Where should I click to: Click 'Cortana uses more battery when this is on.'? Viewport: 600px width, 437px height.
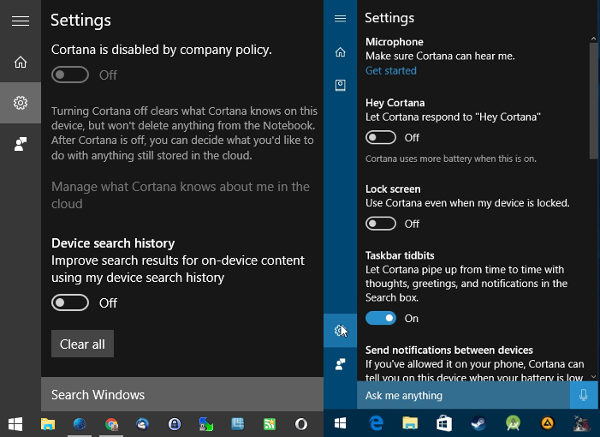(451, 158)
